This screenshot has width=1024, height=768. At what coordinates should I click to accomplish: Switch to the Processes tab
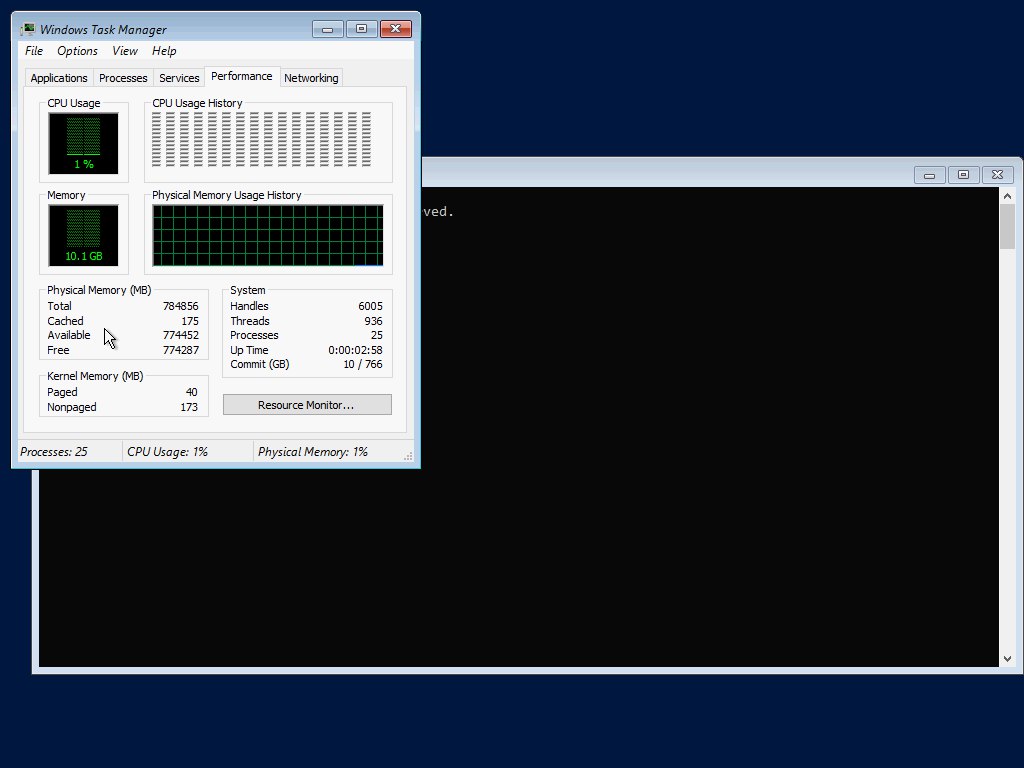[123, 78]
